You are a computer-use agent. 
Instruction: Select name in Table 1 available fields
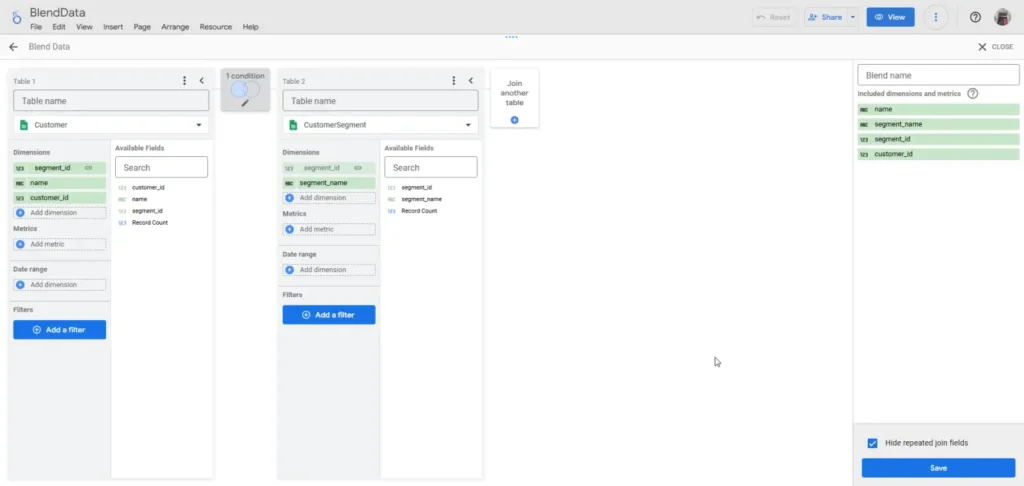click(x=140, y=199)
